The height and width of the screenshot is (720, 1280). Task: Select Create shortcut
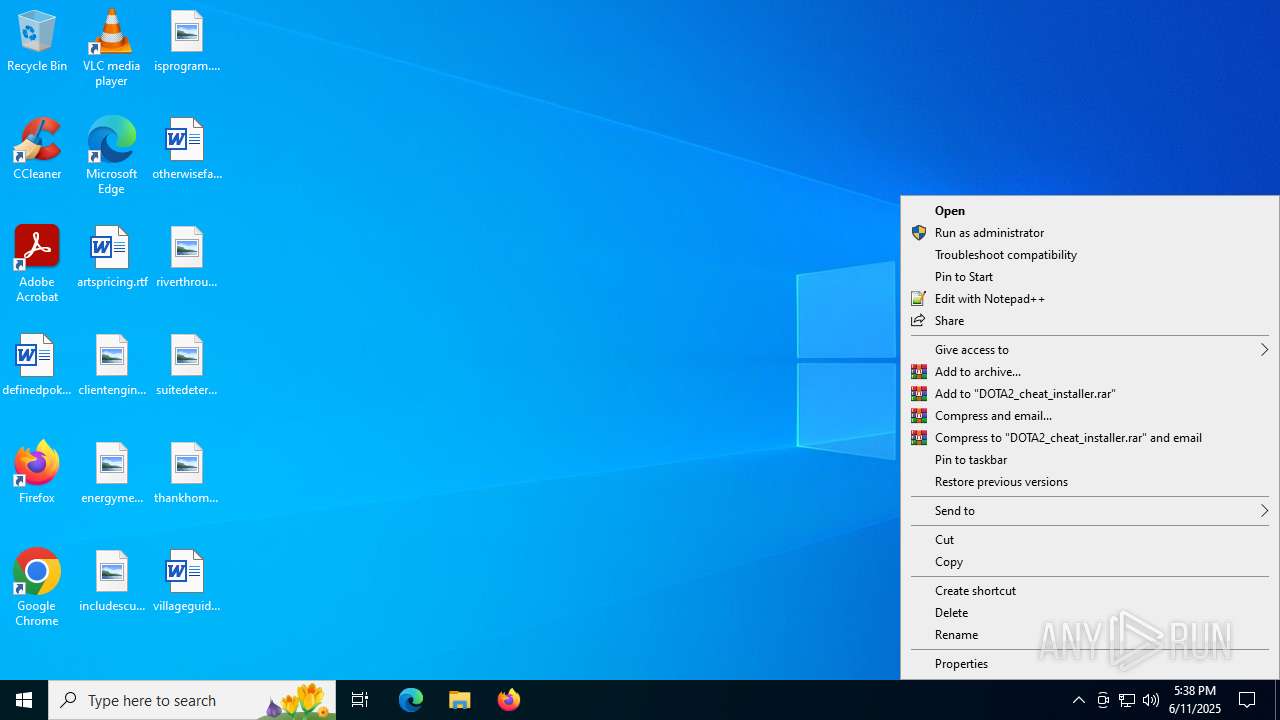click(x=1090, y=591)
